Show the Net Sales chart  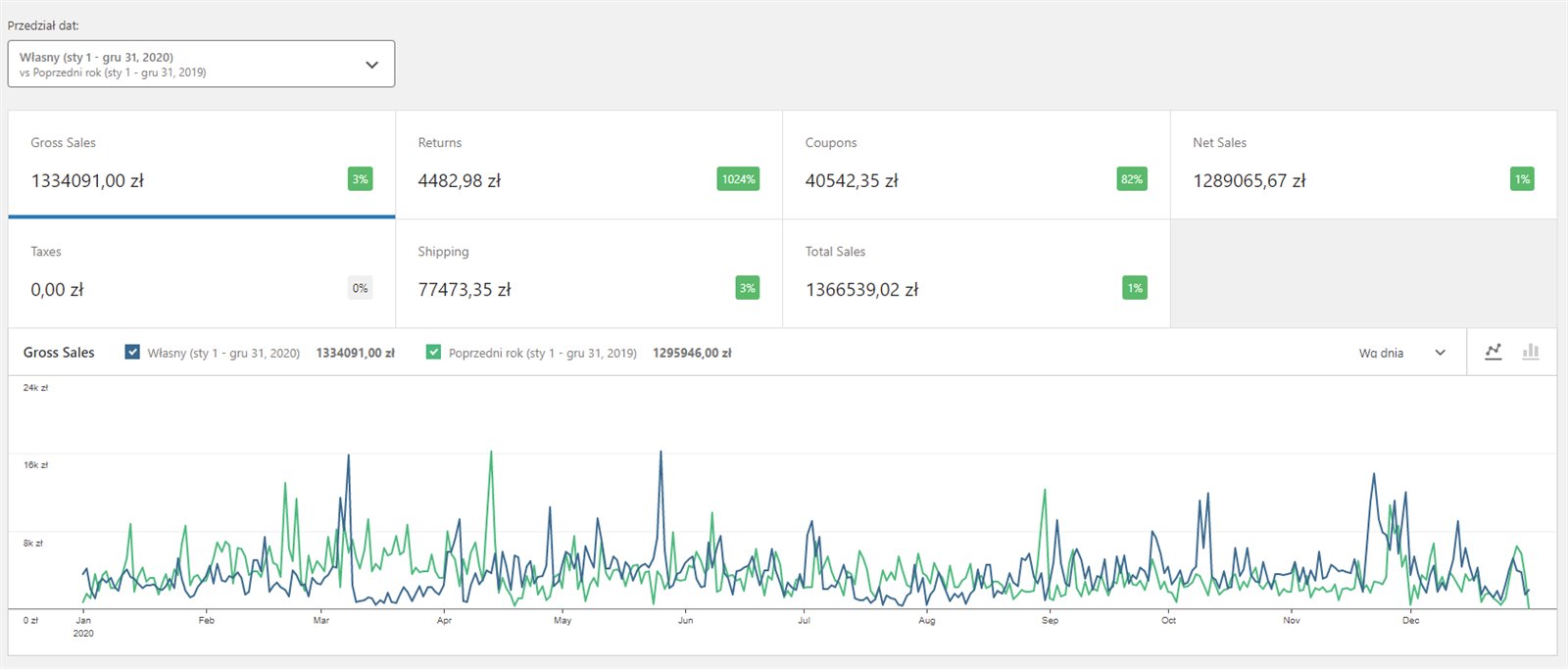pyautogui.click(x=1362, y=164)
